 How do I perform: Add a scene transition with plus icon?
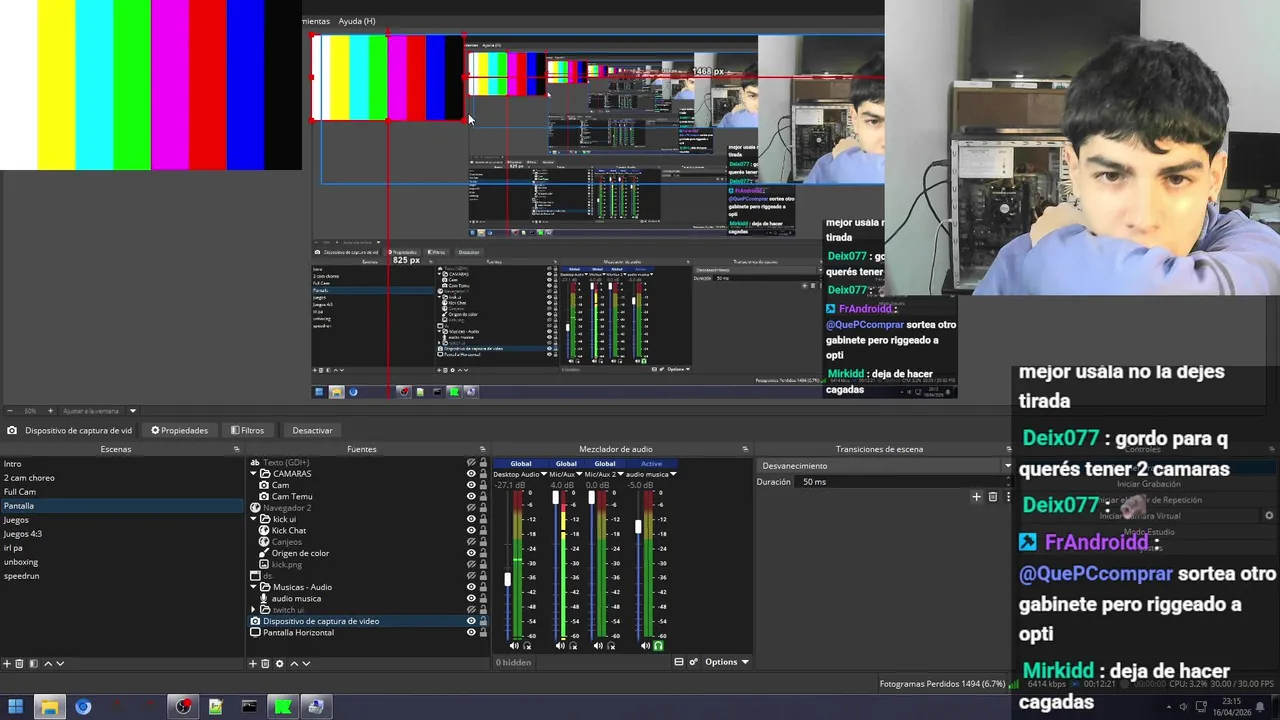tap(977, 496)
